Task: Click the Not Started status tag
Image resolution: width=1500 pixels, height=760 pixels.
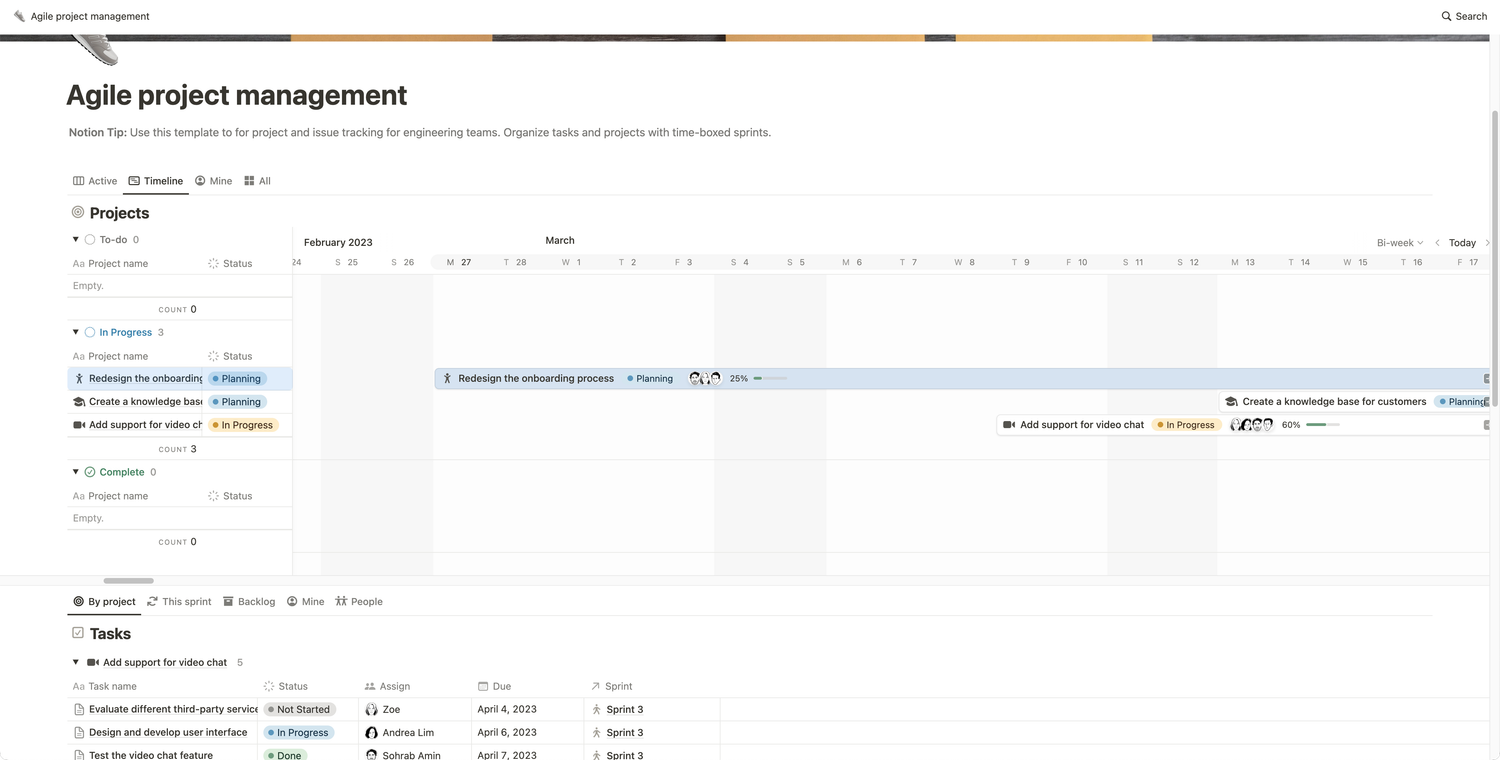Action: [x=299, y=709]
